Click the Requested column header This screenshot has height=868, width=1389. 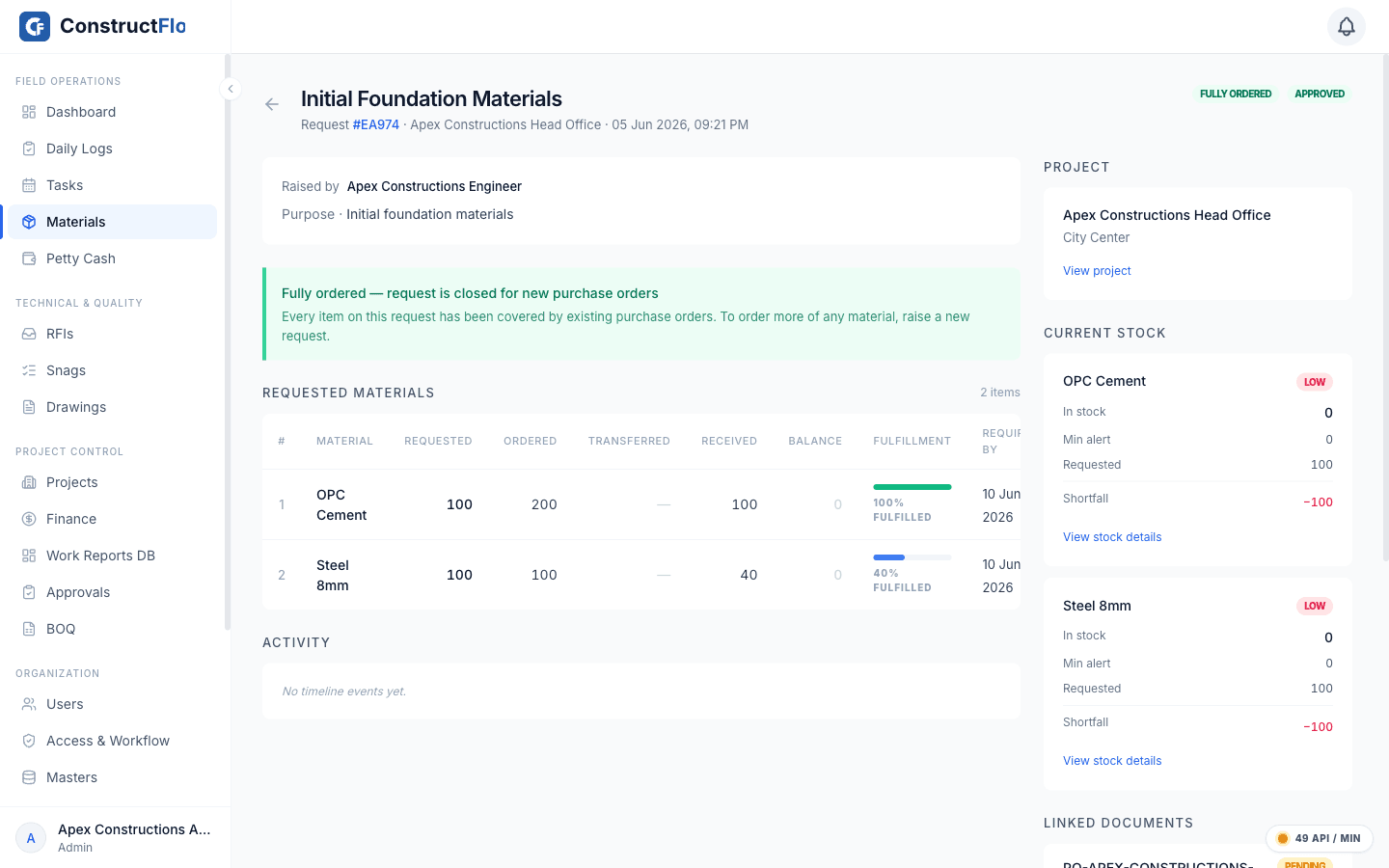[x=438, y=441]
